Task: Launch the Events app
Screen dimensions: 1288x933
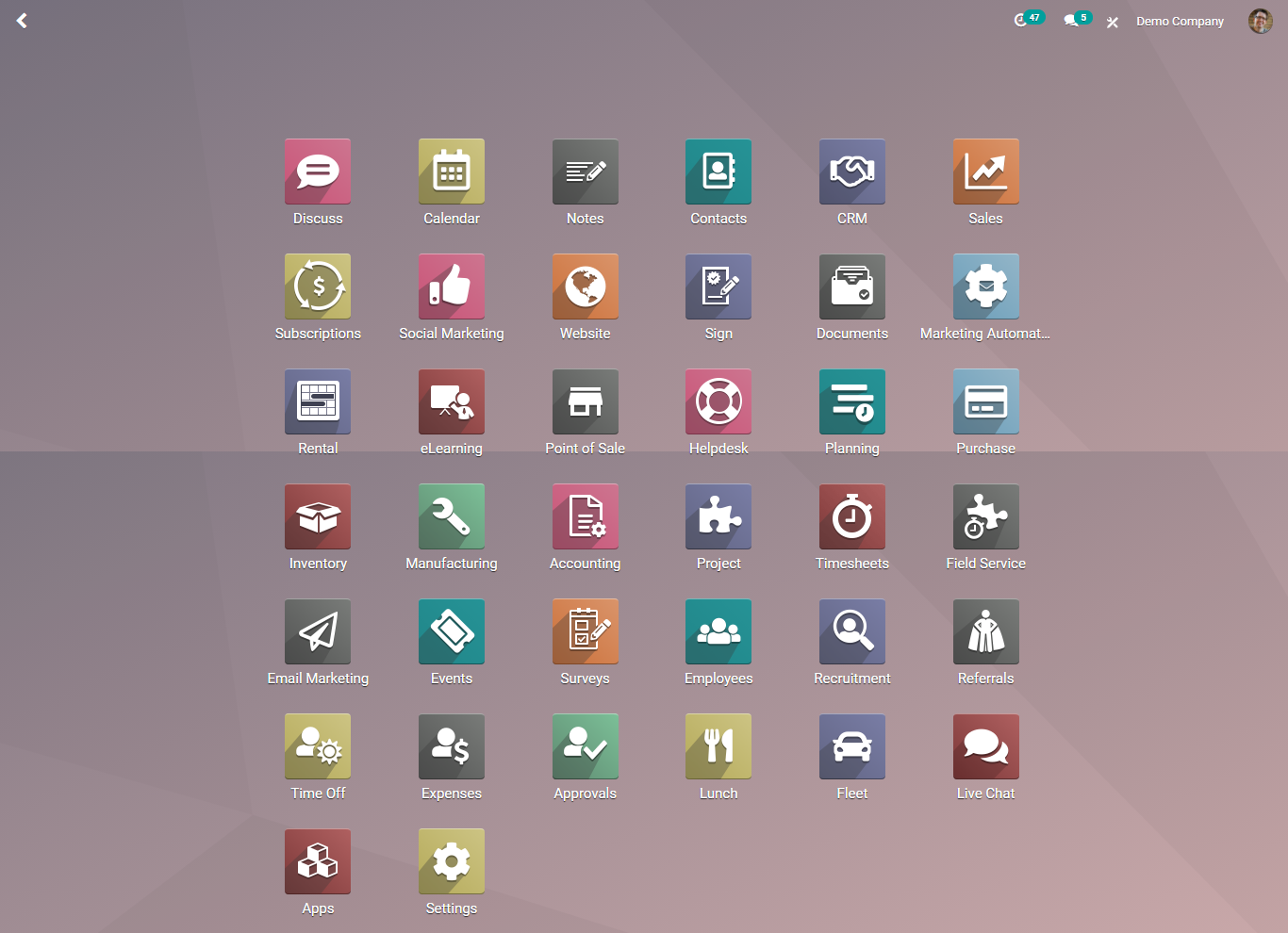Action: [x=452, y=631]
